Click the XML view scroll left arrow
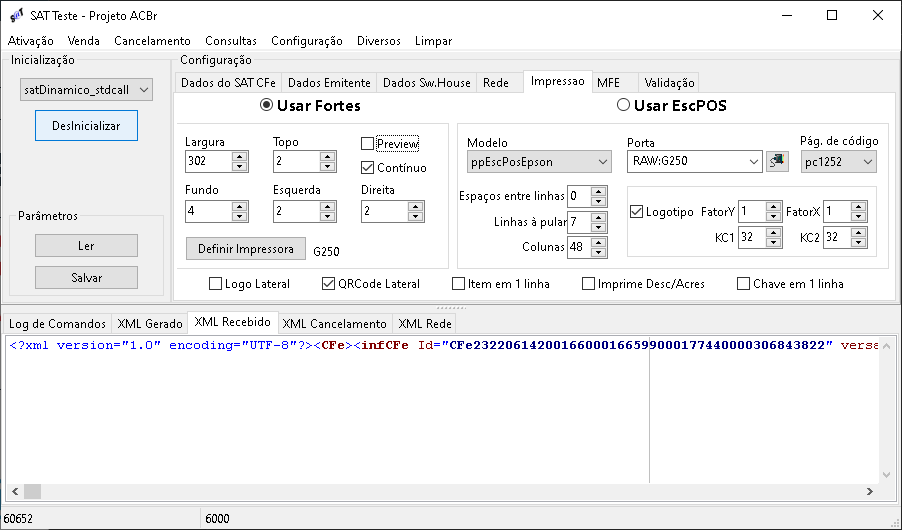The image size is (902, 530). point(15,491)
